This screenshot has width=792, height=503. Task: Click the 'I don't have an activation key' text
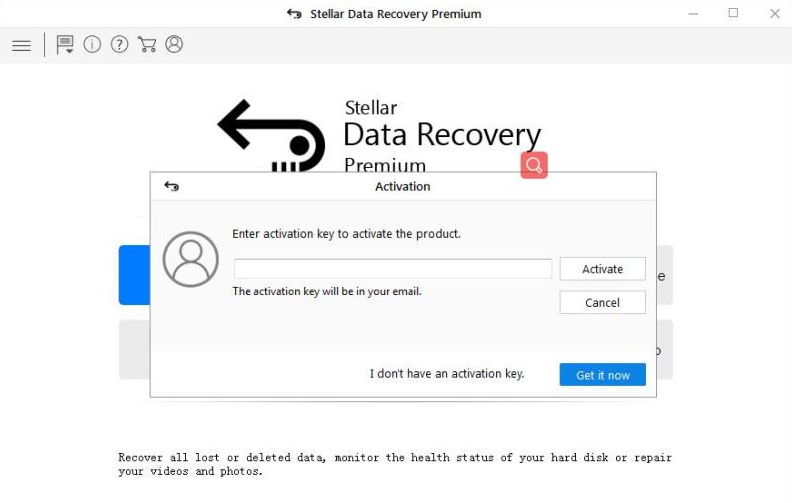[x=447, y=374]
